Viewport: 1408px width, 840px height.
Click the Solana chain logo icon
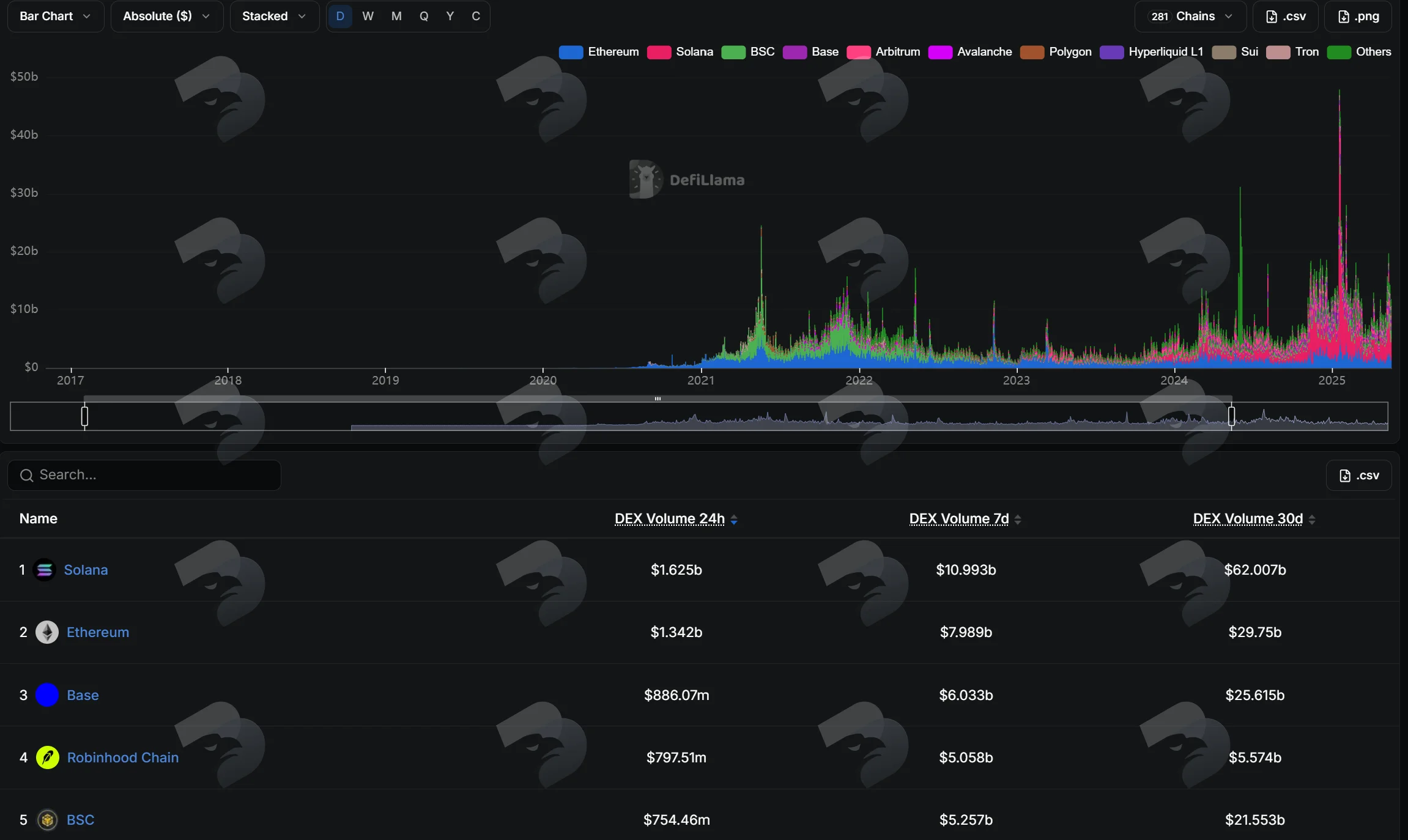coord(45,570)
